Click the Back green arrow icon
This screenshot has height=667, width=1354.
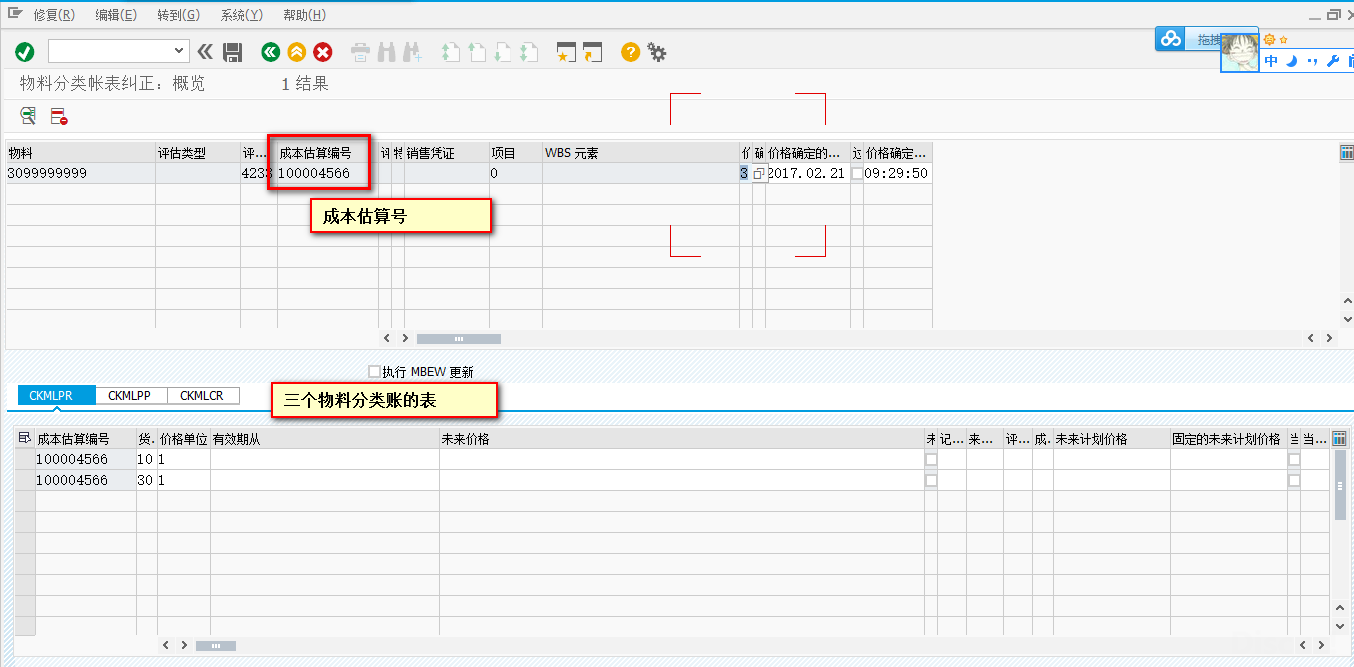(270, 51)
